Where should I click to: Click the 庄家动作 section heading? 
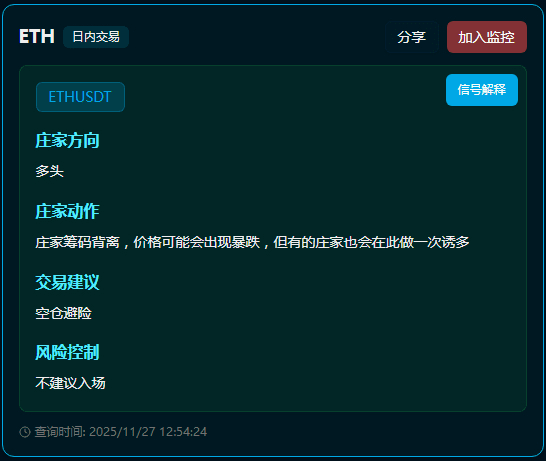pyautogui.click(x=67, y=211)
